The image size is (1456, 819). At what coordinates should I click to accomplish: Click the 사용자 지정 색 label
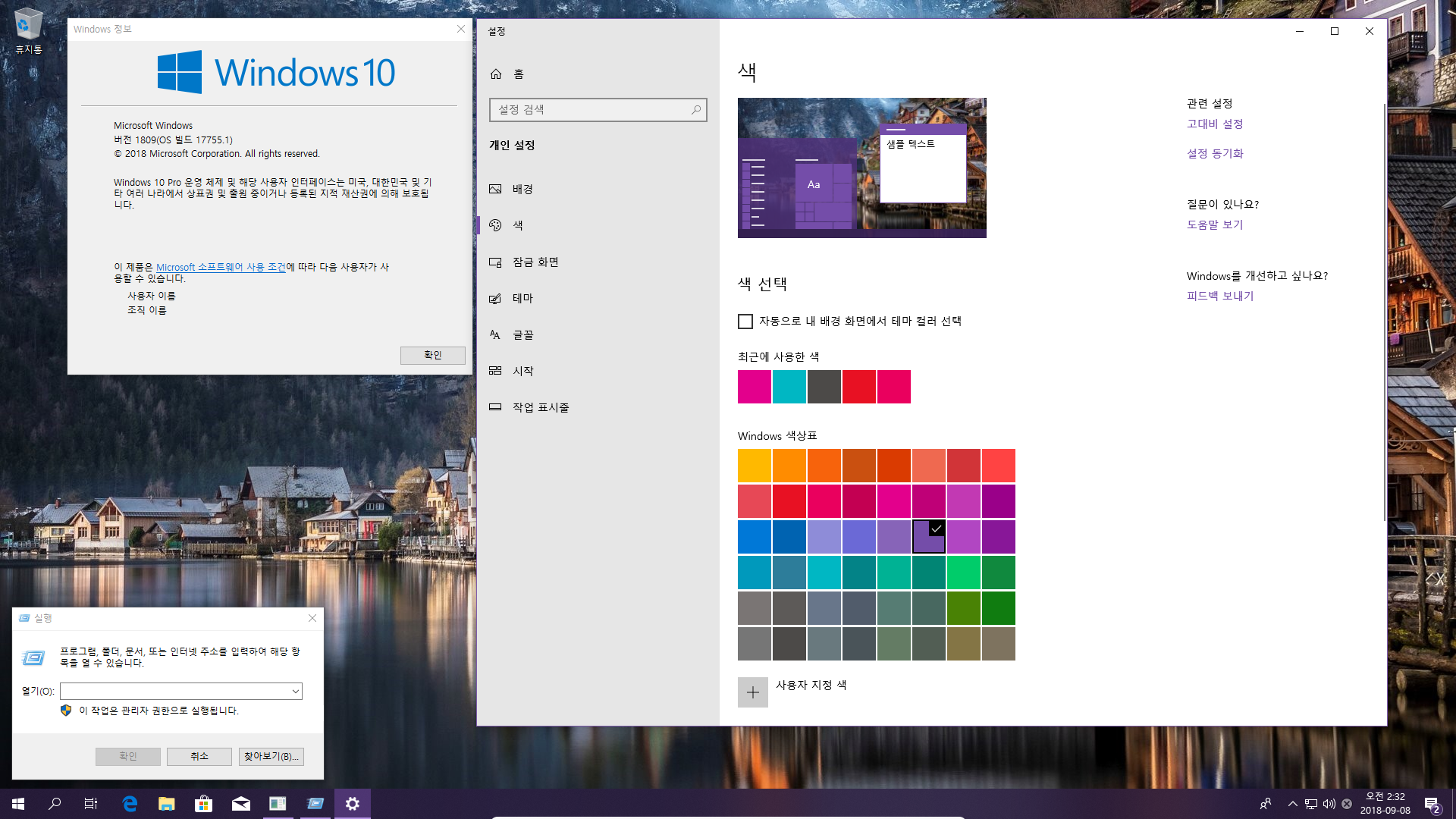click(811, 685)
